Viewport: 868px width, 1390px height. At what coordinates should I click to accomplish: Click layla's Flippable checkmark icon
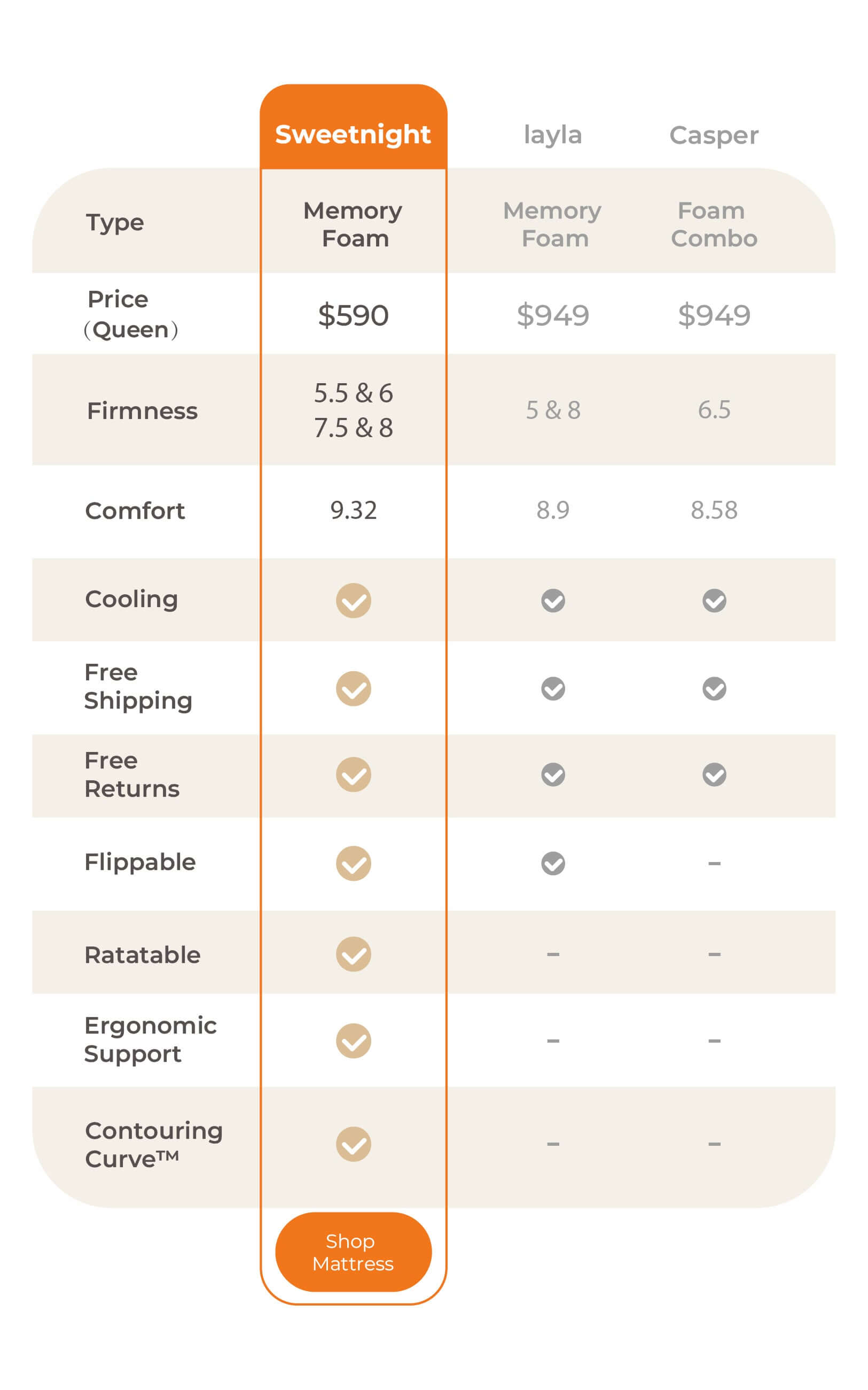coord(553,863)
